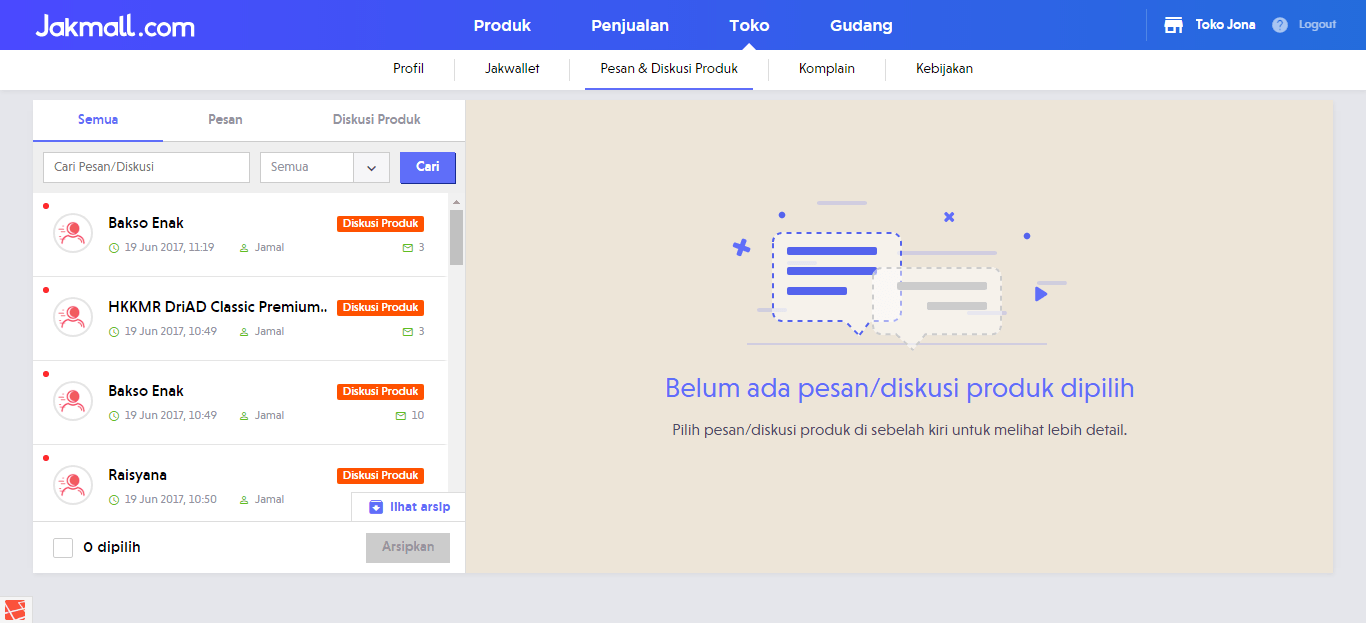Open Bakso Enak discussion dated 11:19
This screenshot has height=623, width=1366.
(240, 235)
